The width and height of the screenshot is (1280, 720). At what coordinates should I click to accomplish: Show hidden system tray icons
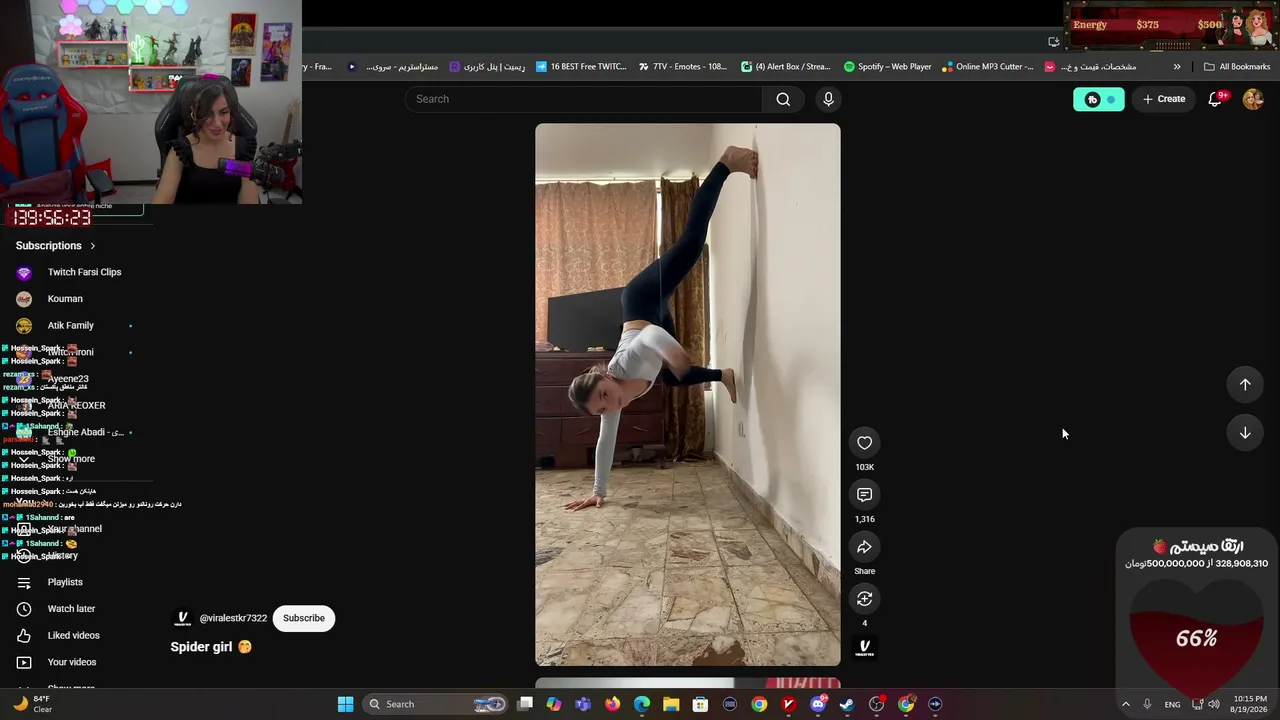(x=1125, y=704)
